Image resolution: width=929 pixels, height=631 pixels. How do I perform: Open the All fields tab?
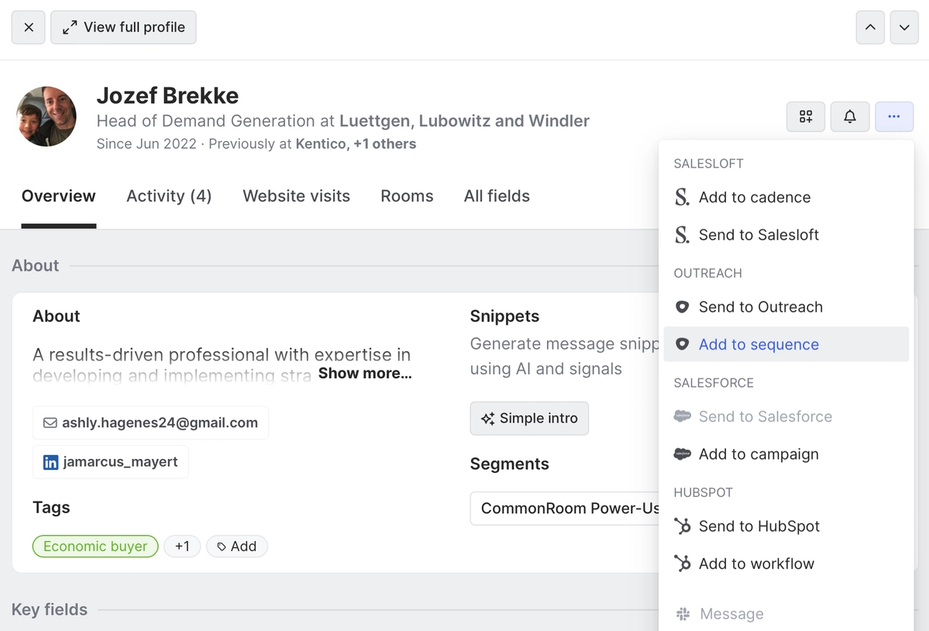496,196
